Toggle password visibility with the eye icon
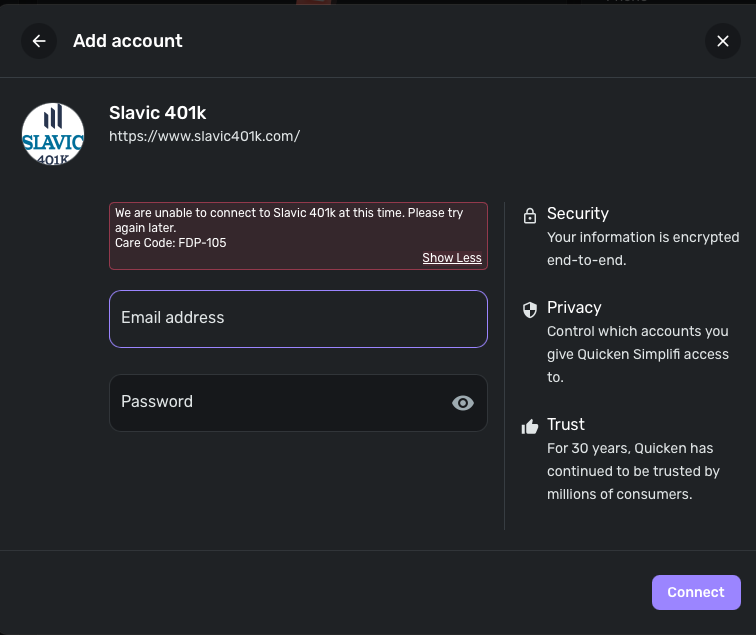 [462, 403]
